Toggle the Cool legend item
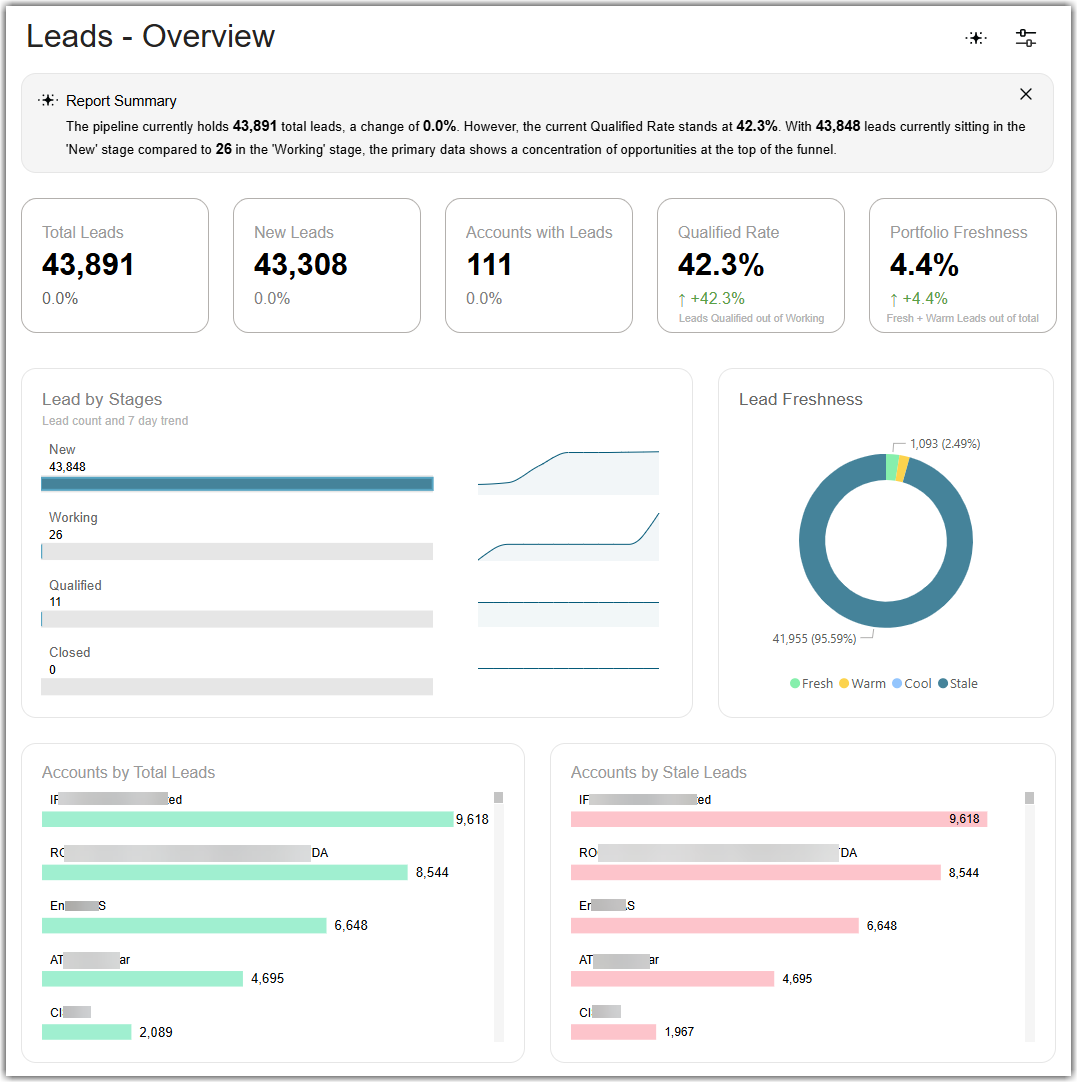This screenshot has height=1083, width=1078. (x=912, y=683)
